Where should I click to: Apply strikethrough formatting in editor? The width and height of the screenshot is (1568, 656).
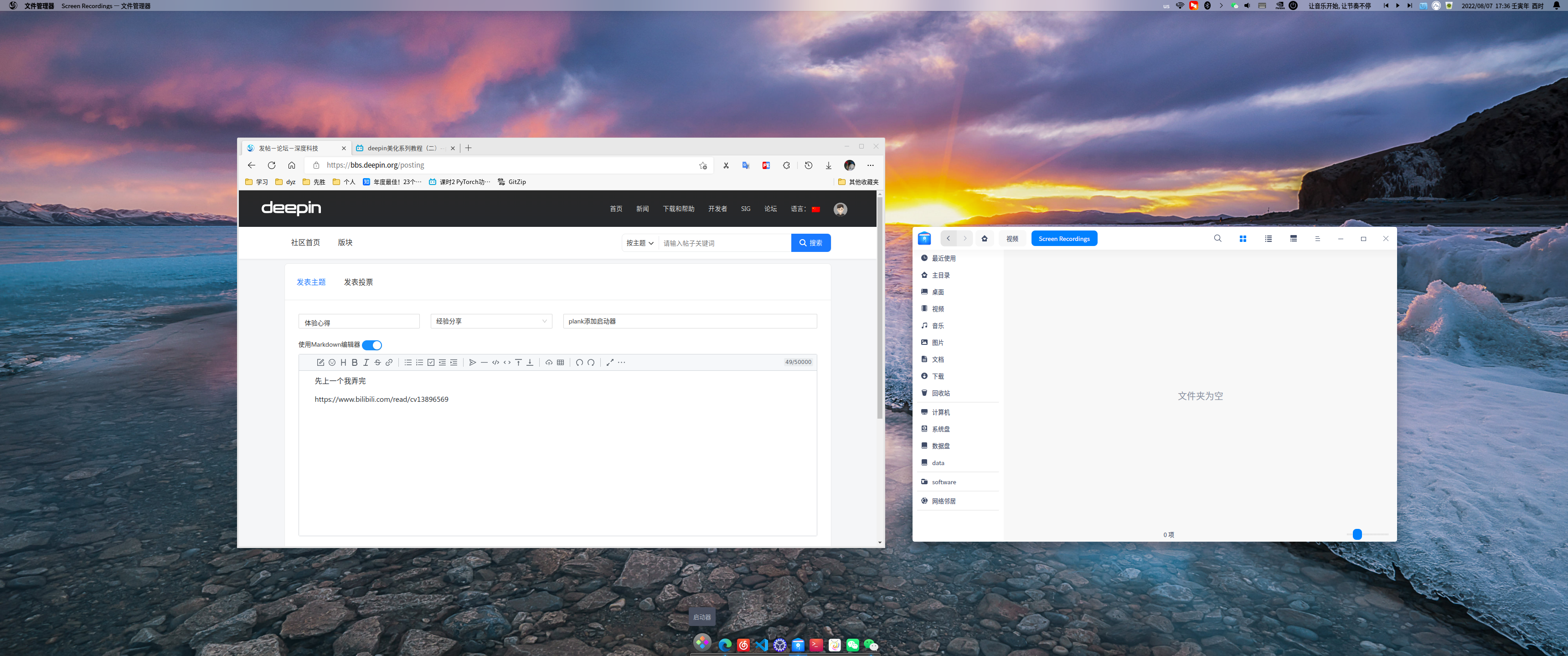pyautogui.click(x=377, y=363)
